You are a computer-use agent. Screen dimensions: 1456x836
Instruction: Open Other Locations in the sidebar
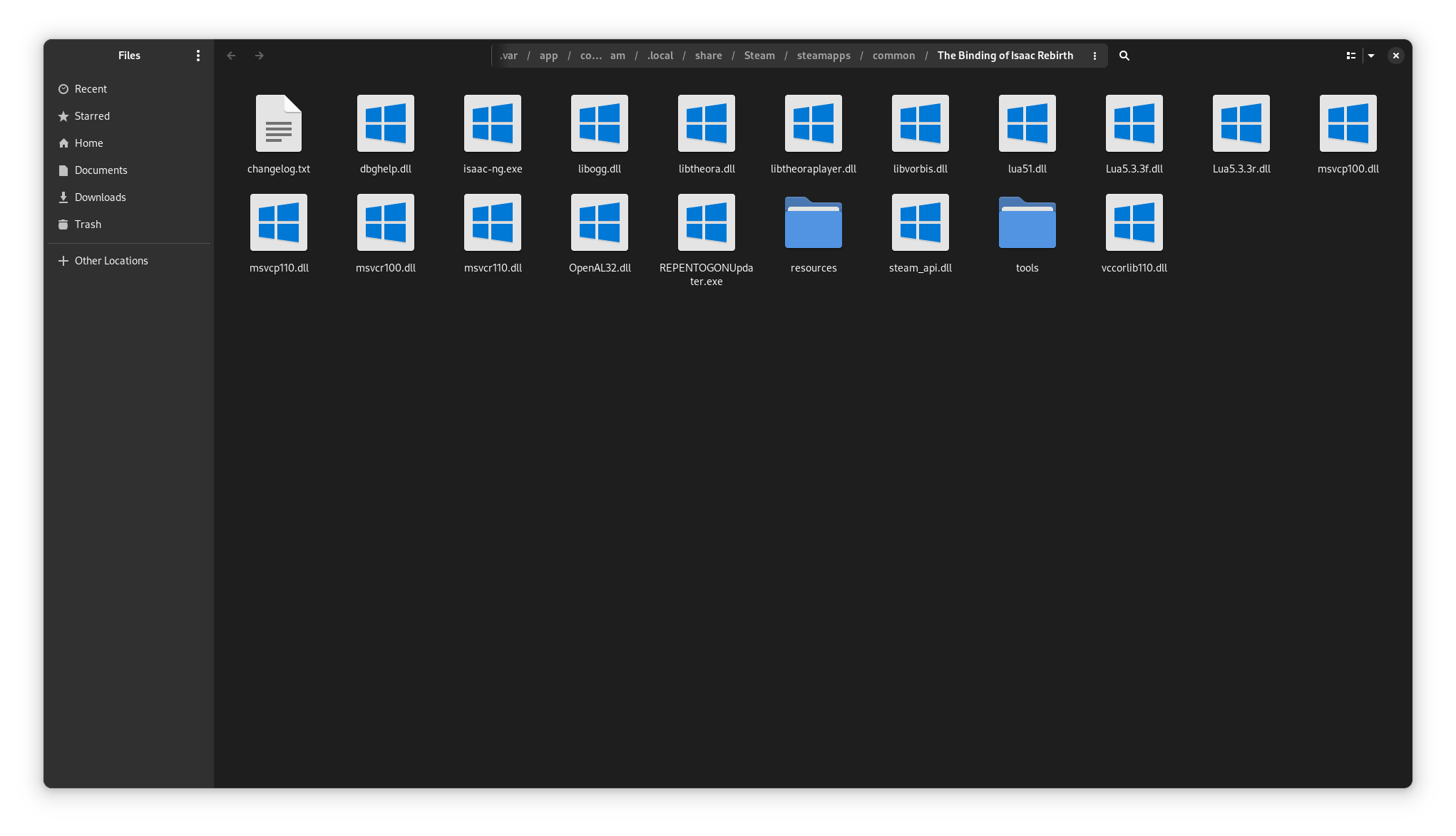tap(129, 261)
